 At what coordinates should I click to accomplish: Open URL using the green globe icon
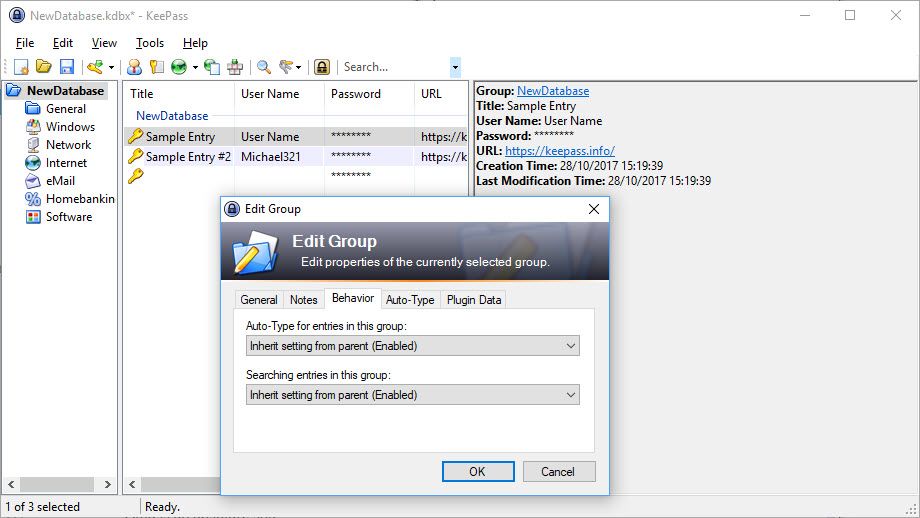pos(179,67)
